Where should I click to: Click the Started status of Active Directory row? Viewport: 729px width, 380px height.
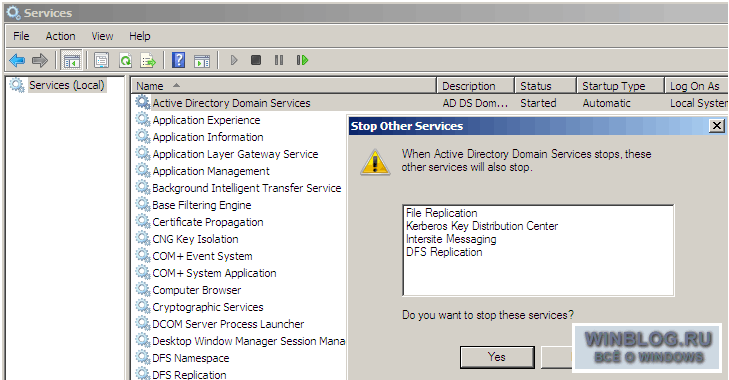538,103
